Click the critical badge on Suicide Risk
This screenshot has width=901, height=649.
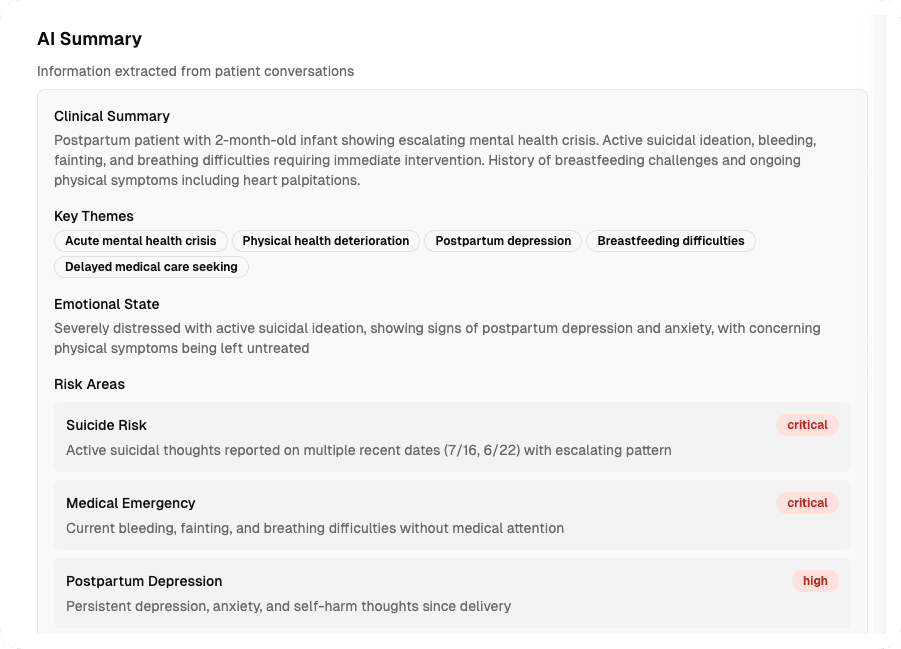807,425
